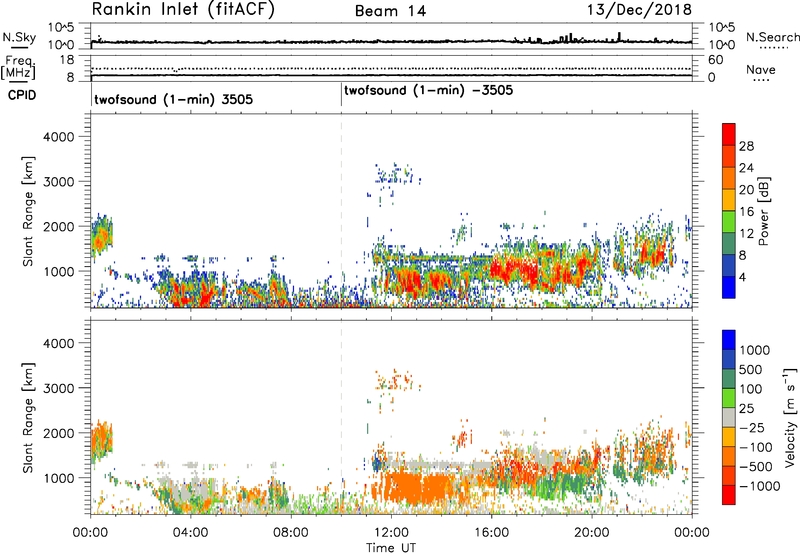Viewport: 800px width, 554px height.
Task: Click the 'Beam 14' label
Action: [x=390, y=11]
